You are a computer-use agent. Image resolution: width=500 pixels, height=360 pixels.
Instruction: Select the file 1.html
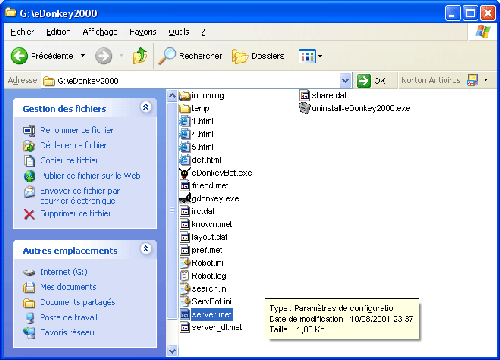(x=197, y=121)
